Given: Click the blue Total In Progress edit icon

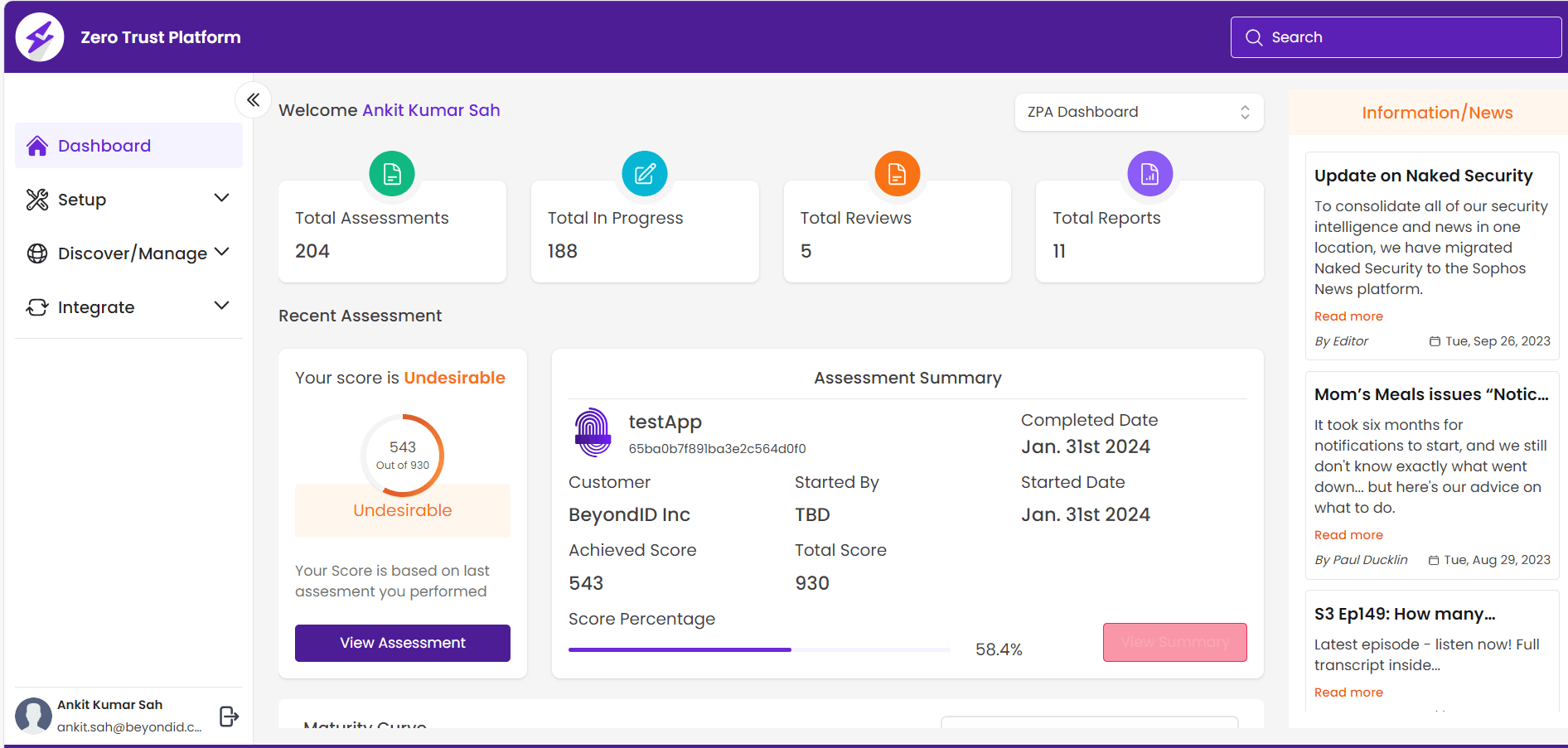Looking at the screenshot, I should [645, 174].
